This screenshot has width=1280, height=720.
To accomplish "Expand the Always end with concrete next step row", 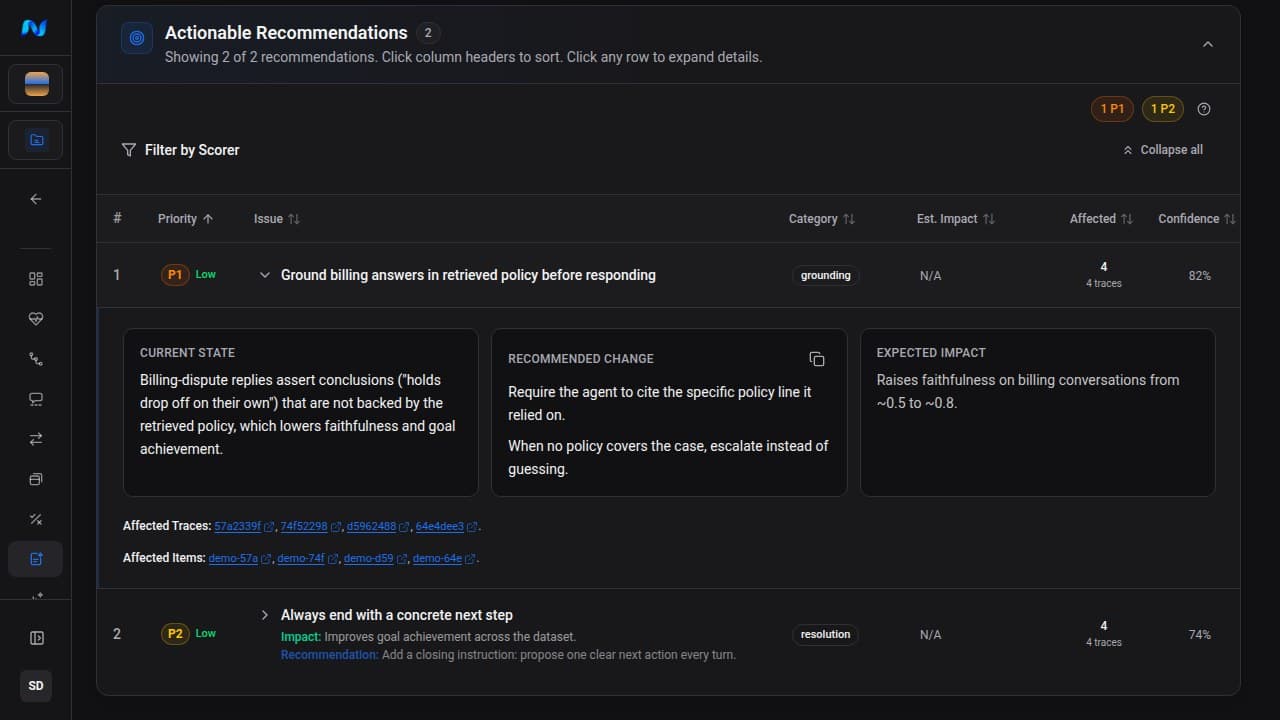I will [265, 615].
